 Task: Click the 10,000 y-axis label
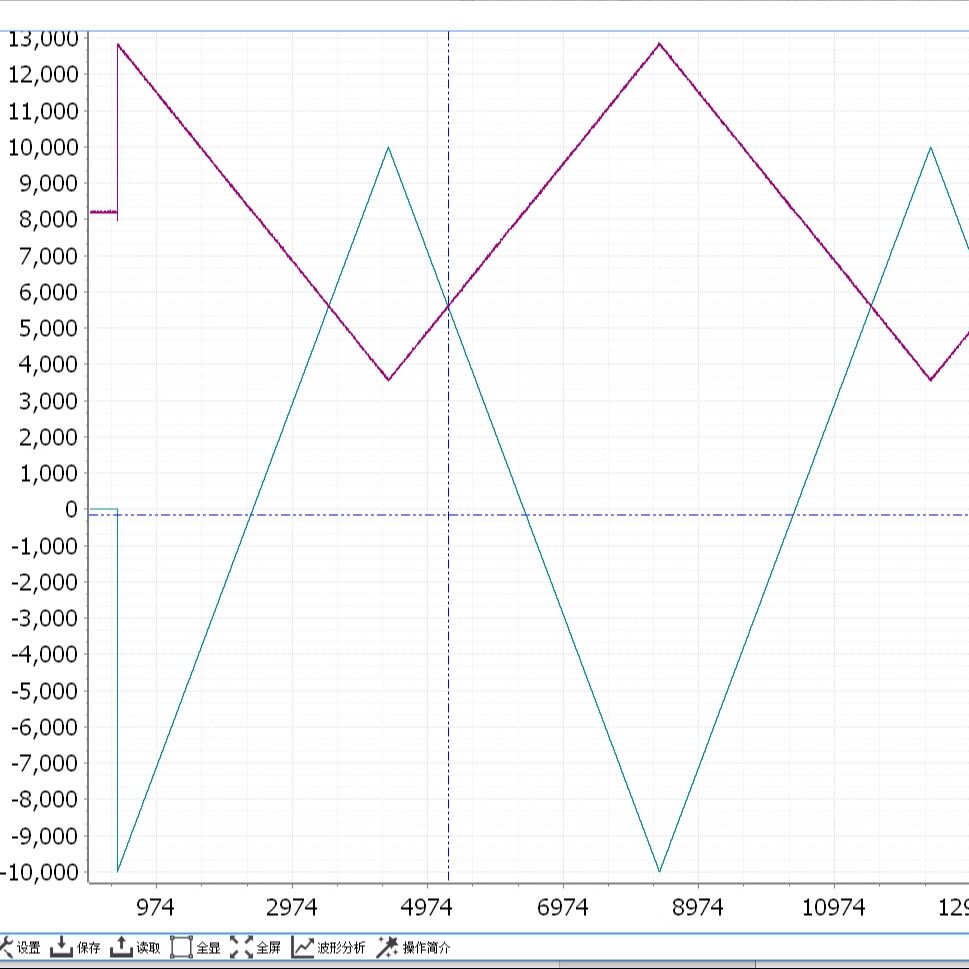point(43,147)
